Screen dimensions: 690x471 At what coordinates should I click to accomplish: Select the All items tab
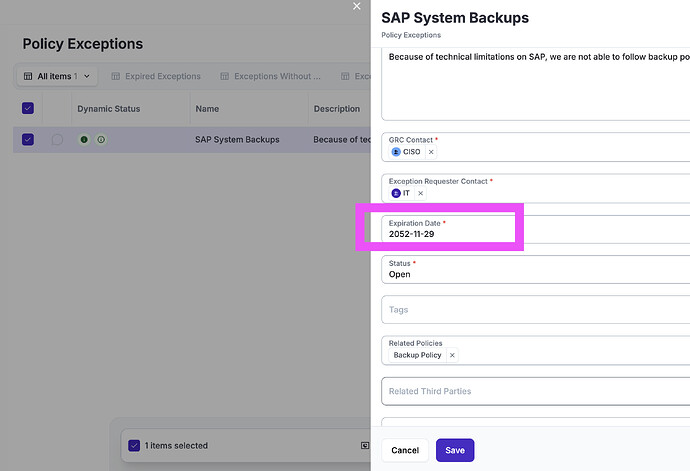point(57,76)
